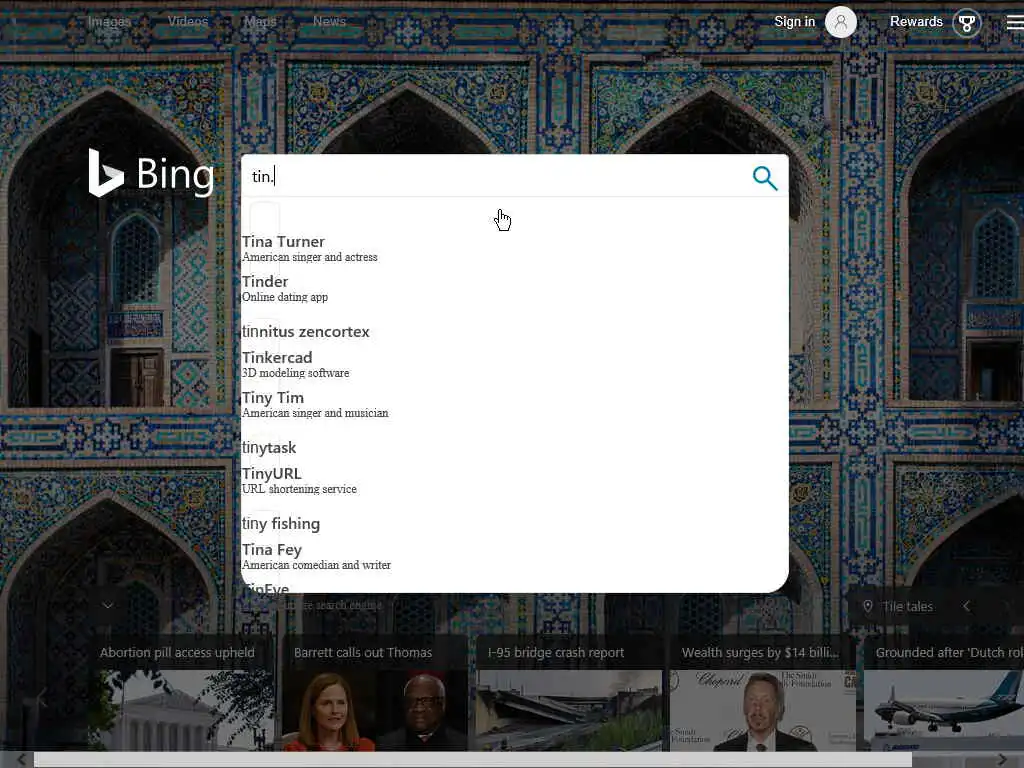Click the magnifying glass search icon
1024x768 pixels.
pyautogui.click(x=765, y=178)
